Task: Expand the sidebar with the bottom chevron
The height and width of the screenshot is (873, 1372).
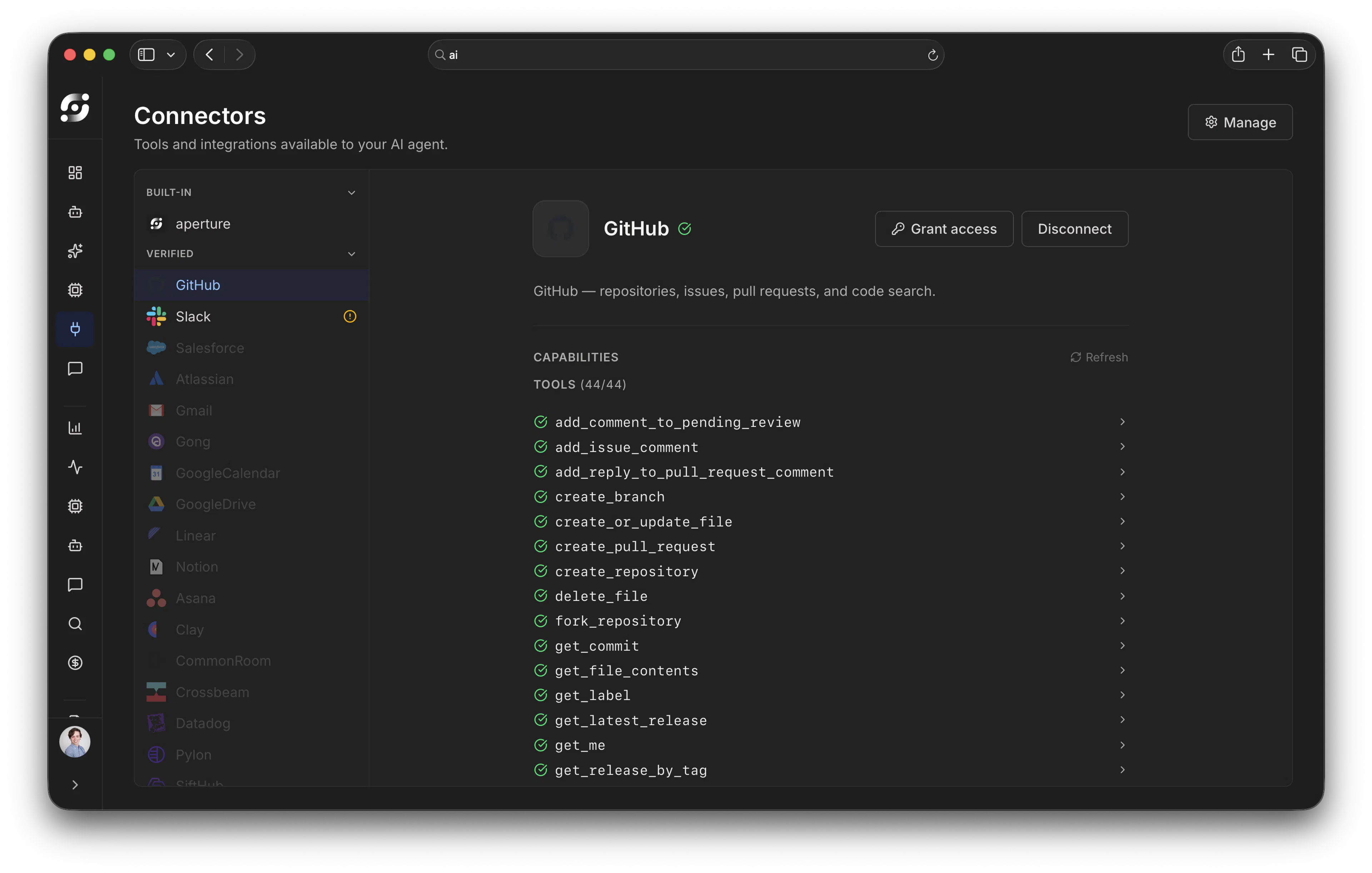Action: tap(75, 785)
